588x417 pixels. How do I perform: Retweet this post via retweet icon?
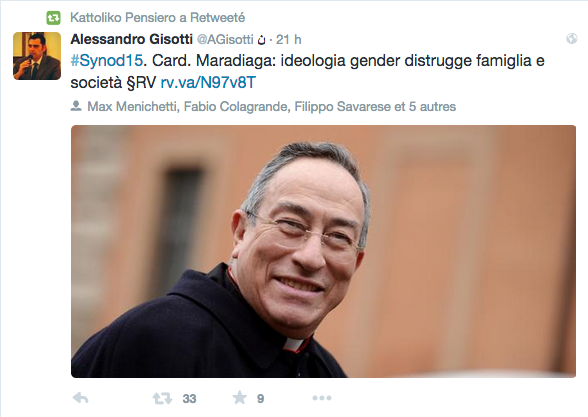pyautogui.click(x=162, y=398)
